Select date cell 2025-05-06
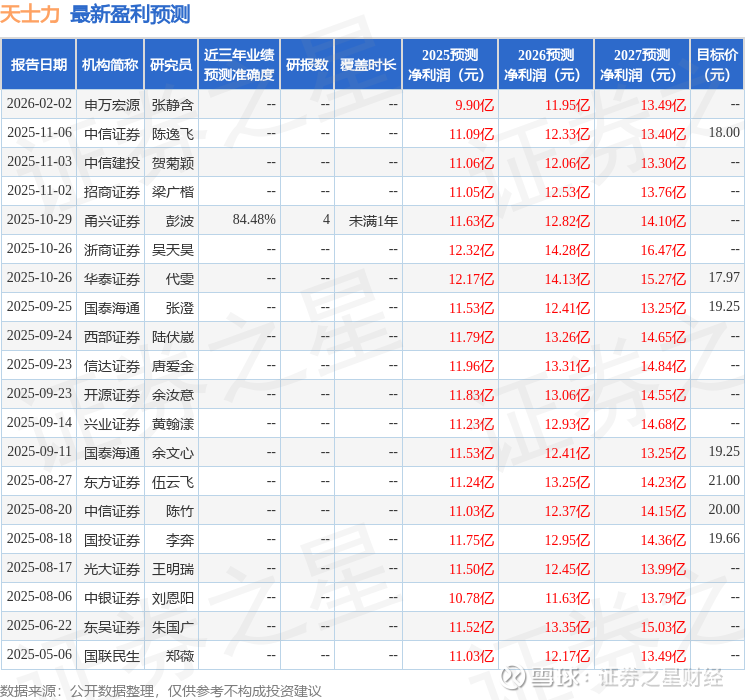 click(x=39, y=654)
